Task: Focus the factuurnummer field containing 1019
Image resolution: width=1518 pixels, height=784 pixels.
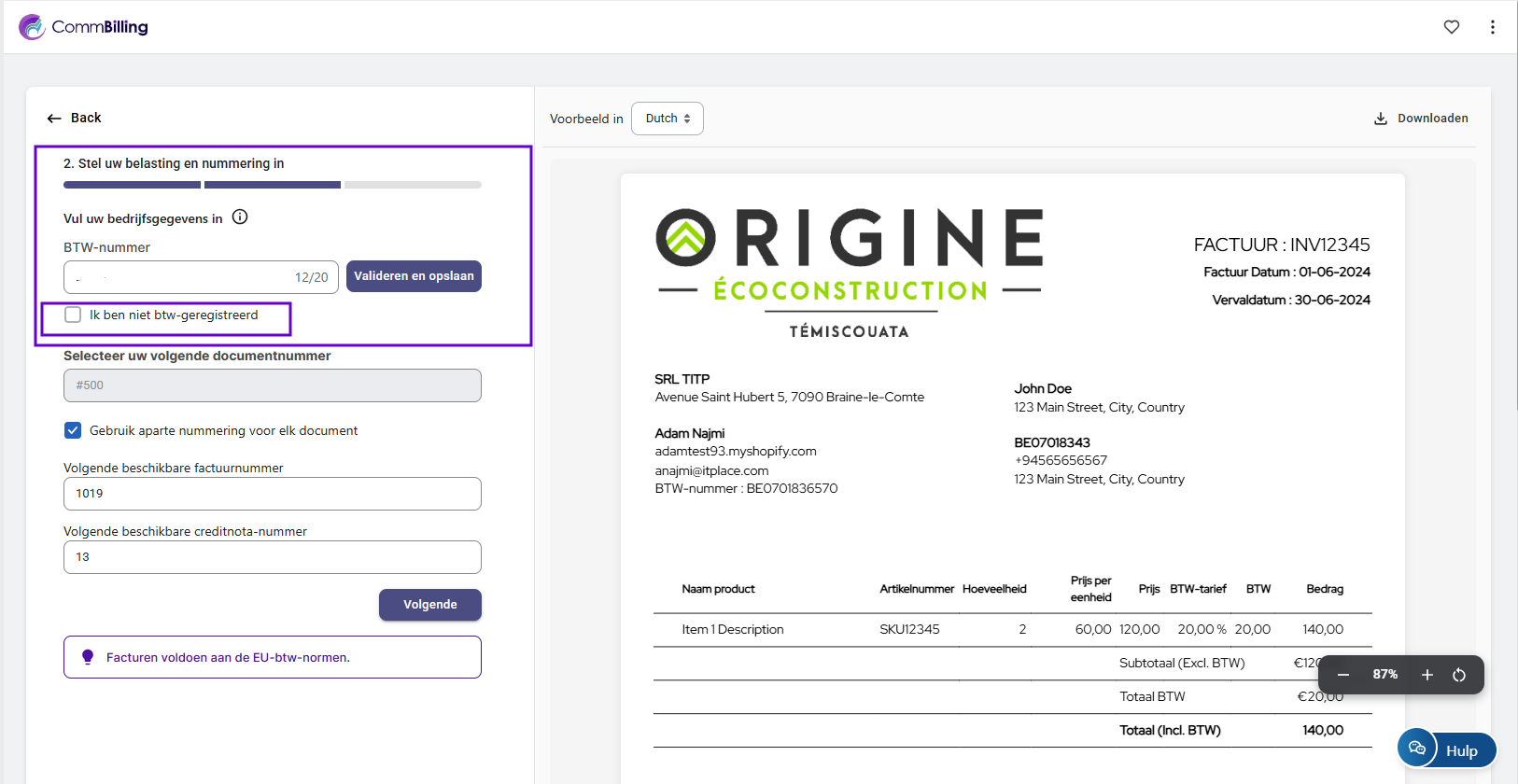Action: [x=272, y=494]
